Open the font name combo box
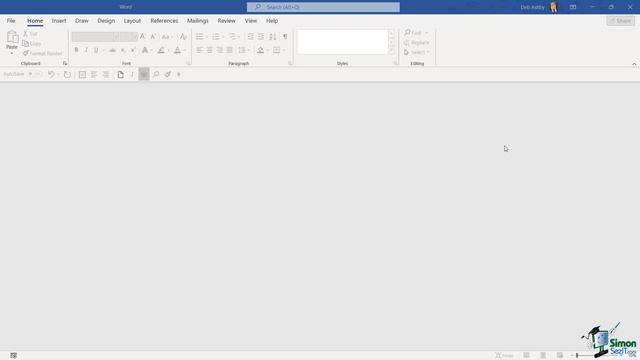 tap(96, 37)
